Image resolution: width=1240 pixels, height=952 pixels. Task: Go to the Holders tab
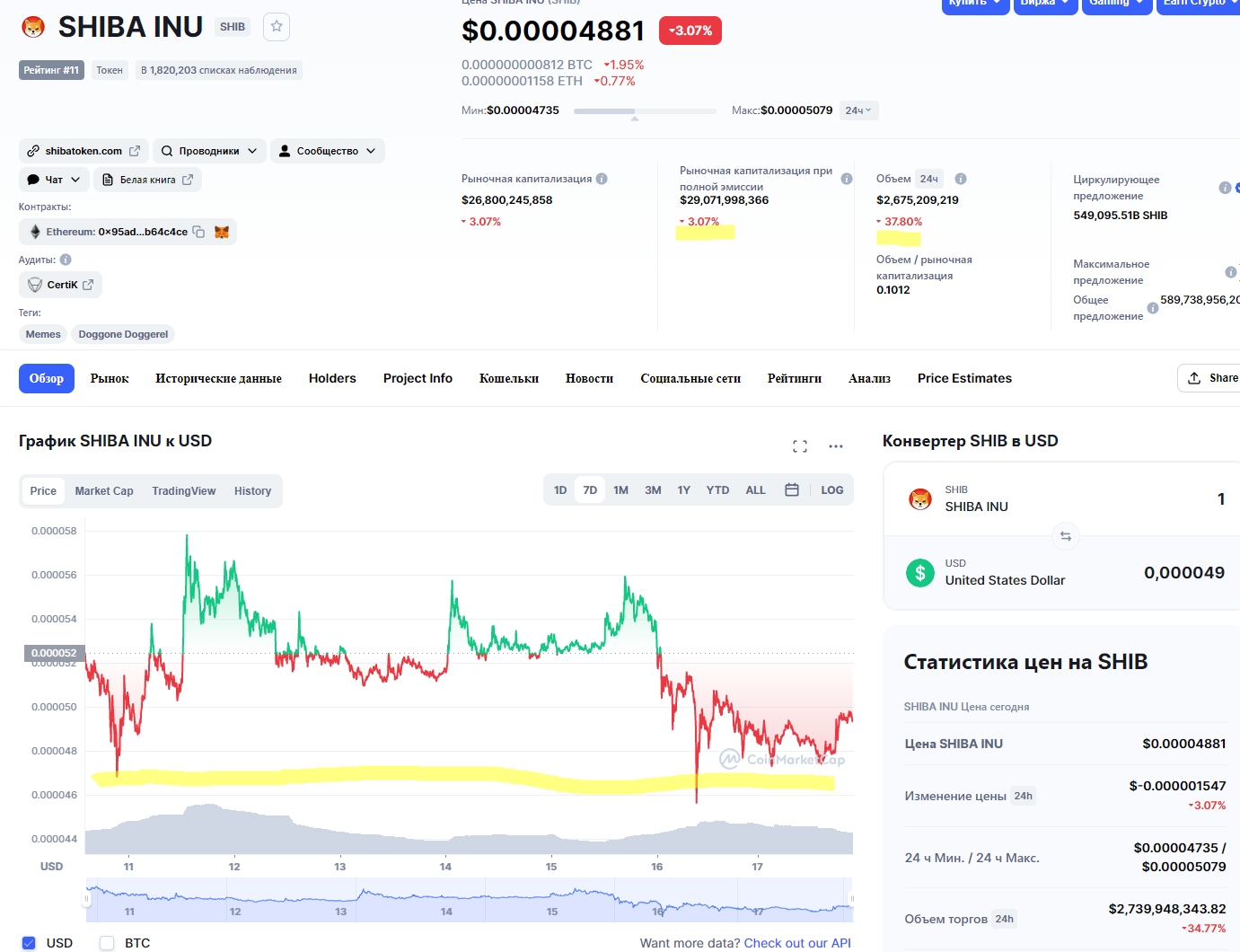[332, 378]
